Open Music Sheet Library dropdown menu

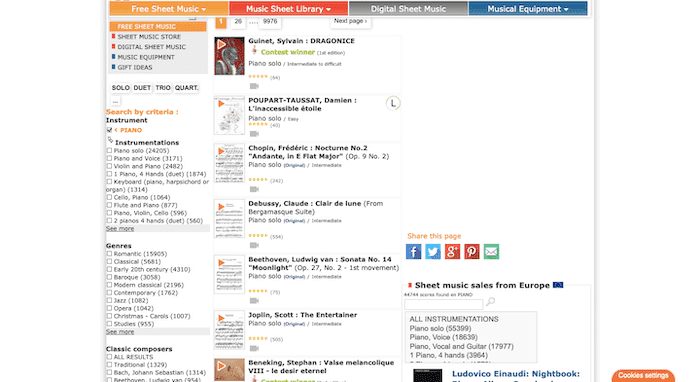[288, 8]
